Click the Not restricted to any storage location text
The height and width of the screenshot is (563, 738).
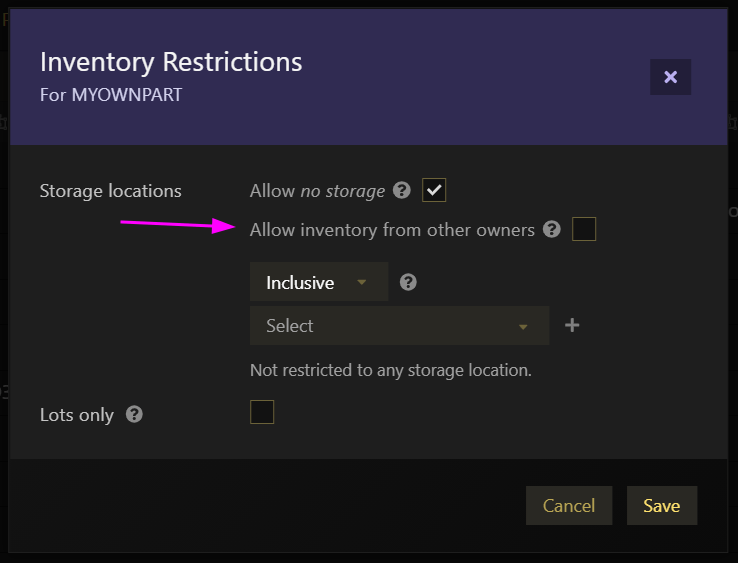(391, 370)
